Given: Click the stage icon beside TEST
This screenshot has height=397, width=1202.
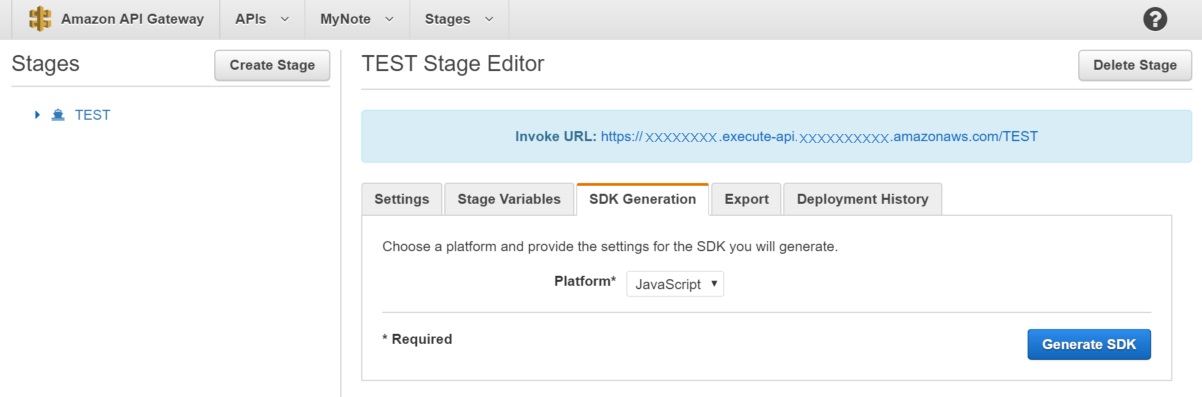Looking at the screenshot, I should coord(58,115).
